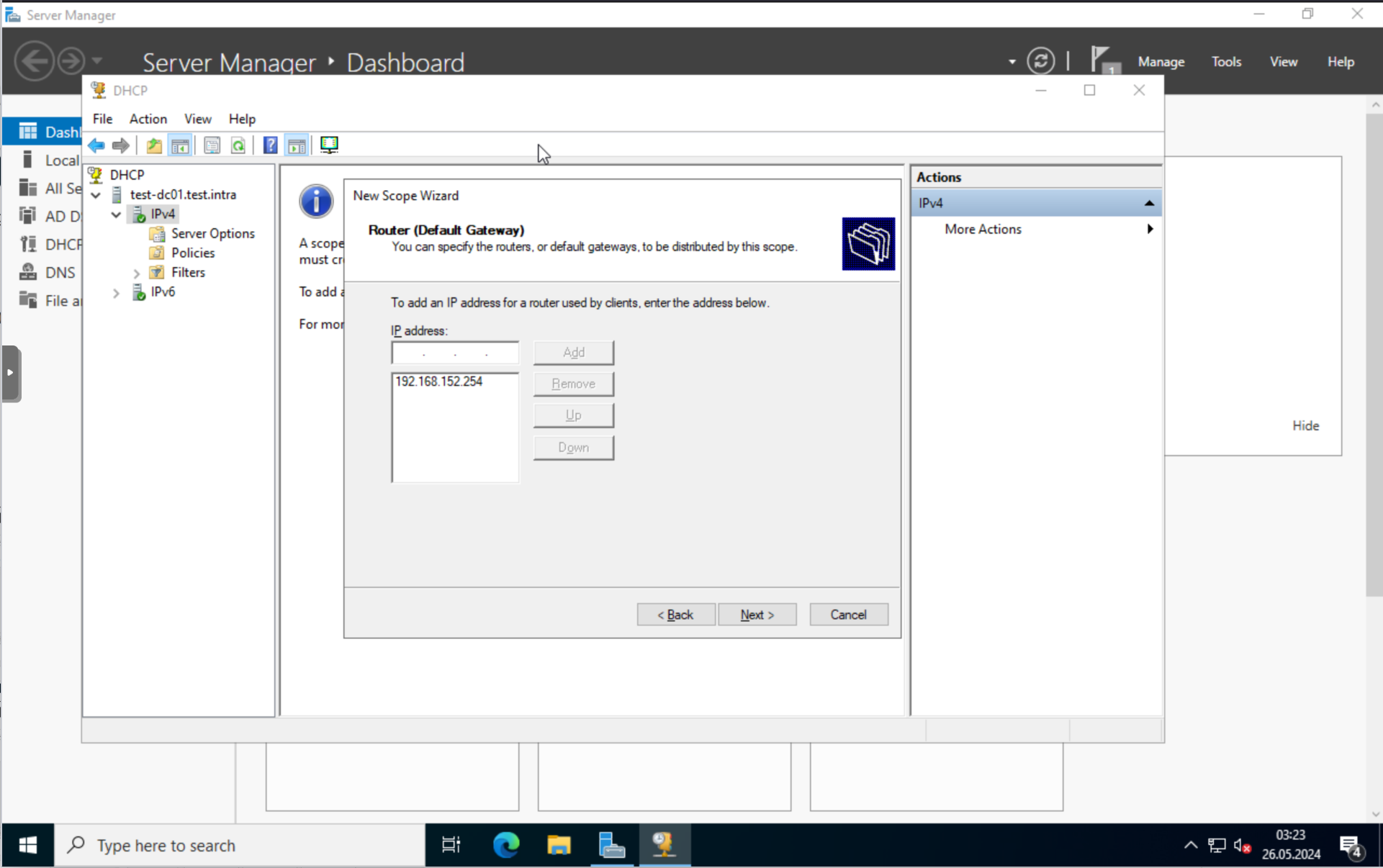
Task: Open Dashboard in Server Manager sidebar
Action: [43, 132]
